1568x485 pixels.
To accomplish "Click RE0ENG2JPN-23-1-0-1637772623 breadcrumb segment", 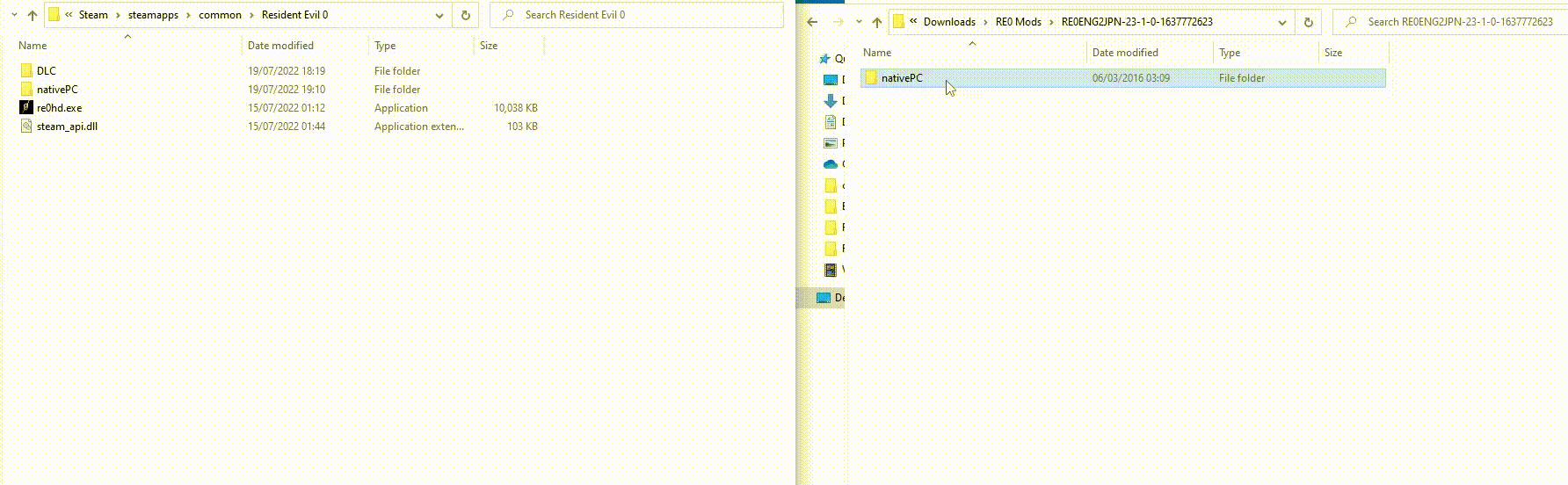I will (1137, 22).
